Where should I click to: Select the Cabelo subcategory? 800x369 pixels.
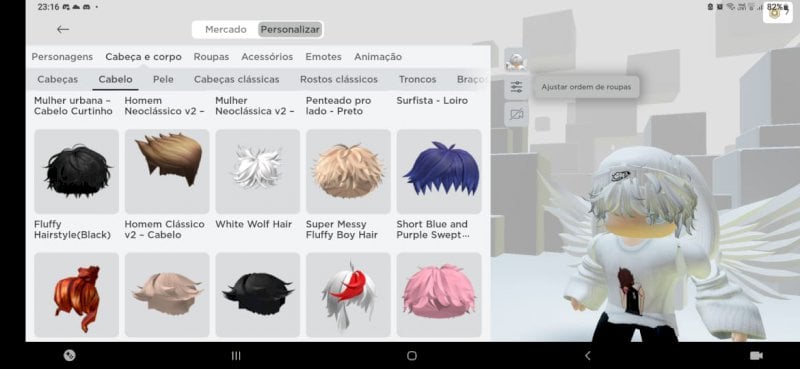pos(115,80)
